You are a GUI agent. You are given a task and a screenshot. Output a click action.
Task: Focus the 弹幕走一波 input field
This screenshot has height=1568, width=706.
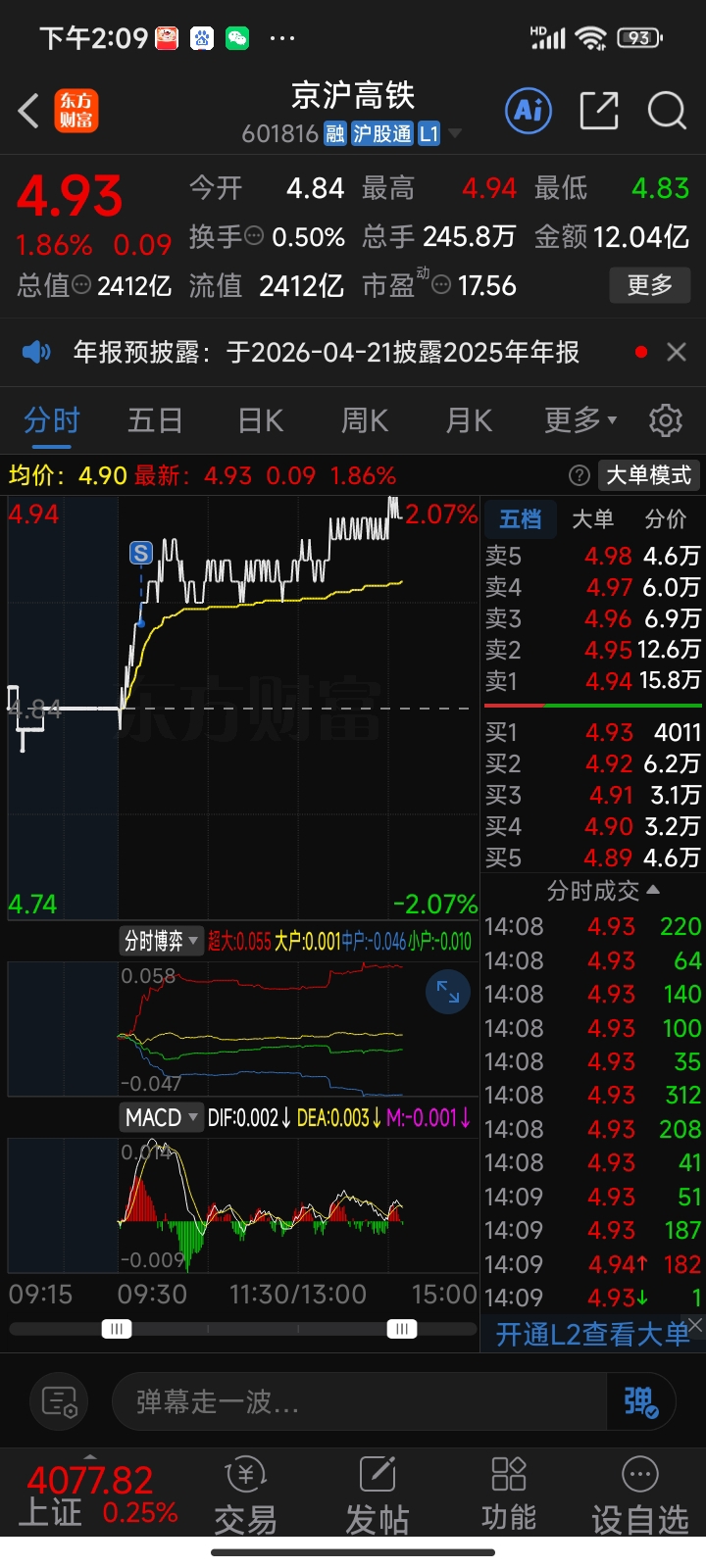click(361, 1402)
